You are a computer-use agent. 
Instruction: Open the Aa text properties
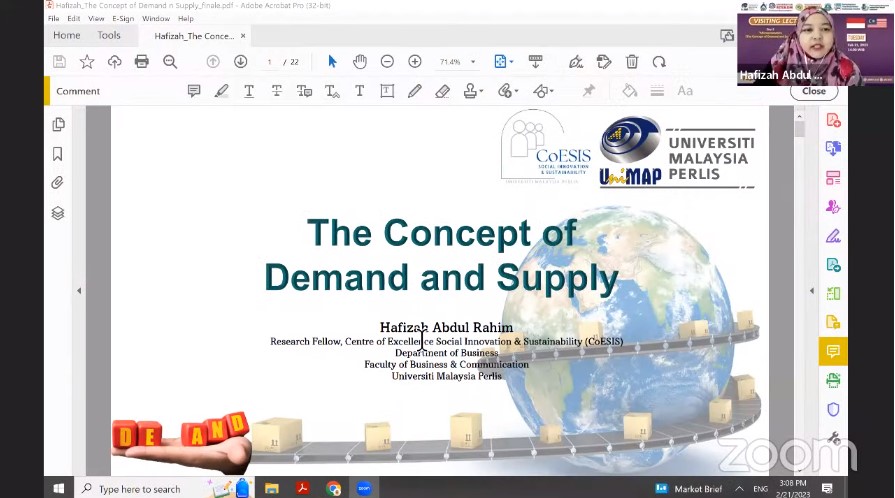coord(685,91)
